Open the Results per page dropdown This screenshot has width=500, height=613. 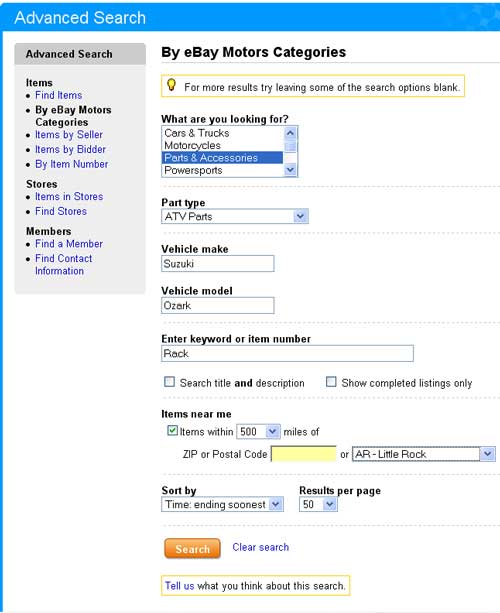pyautogui.click(x=318, y=504)
